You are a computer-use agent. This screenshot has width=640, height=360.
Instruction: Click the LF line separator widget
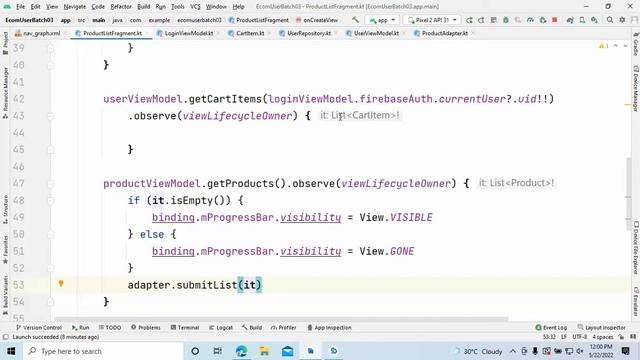pyautogui.click(x=564, y=337)
